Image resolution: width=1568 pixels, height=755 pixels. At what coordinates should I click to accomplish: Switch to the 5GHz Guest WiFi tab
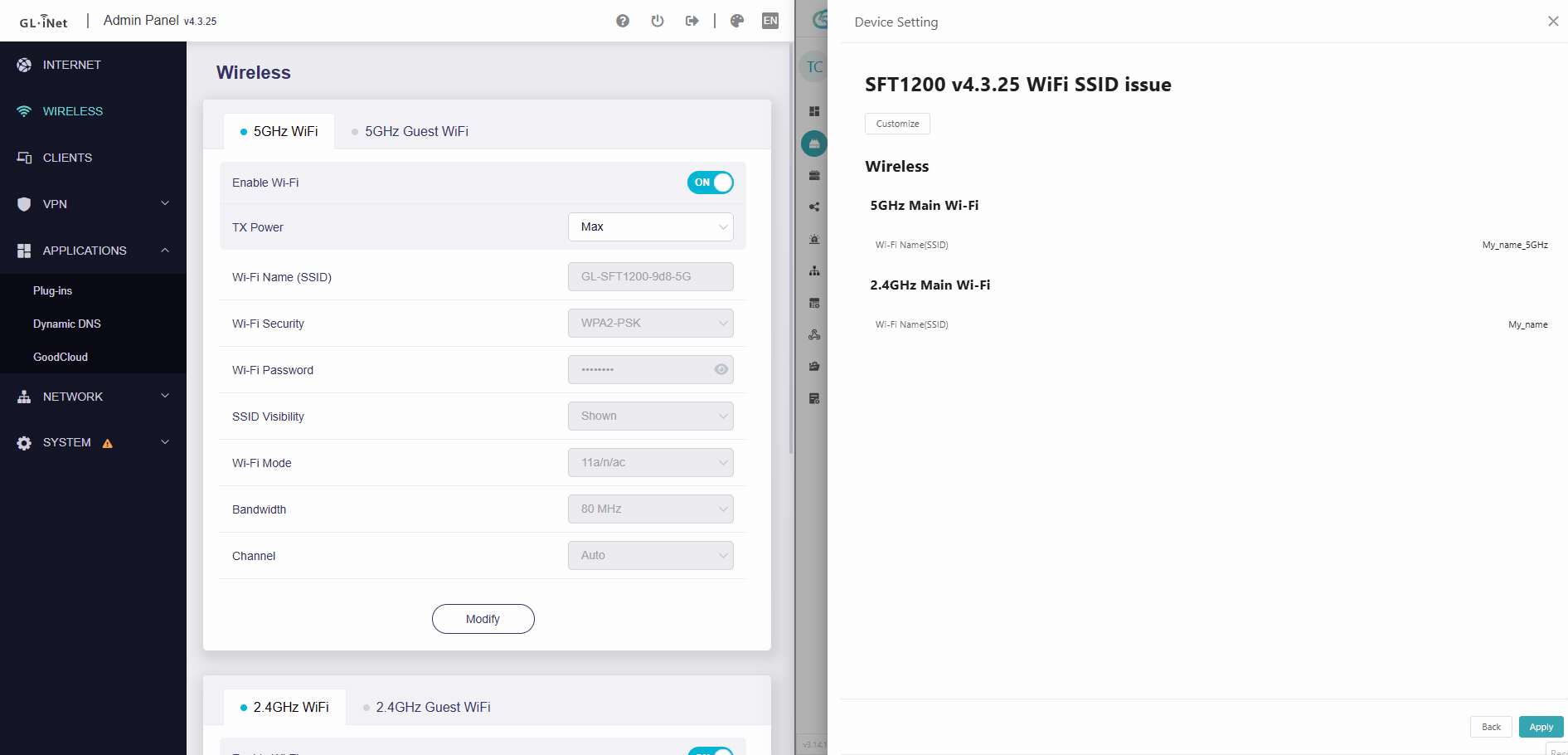coord(415,131)
